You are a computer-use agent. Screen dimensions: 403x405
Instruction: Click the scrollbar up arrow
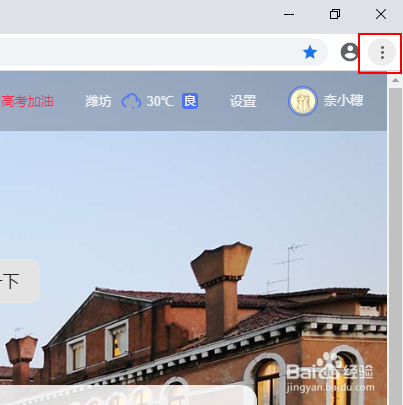[395, 80]
